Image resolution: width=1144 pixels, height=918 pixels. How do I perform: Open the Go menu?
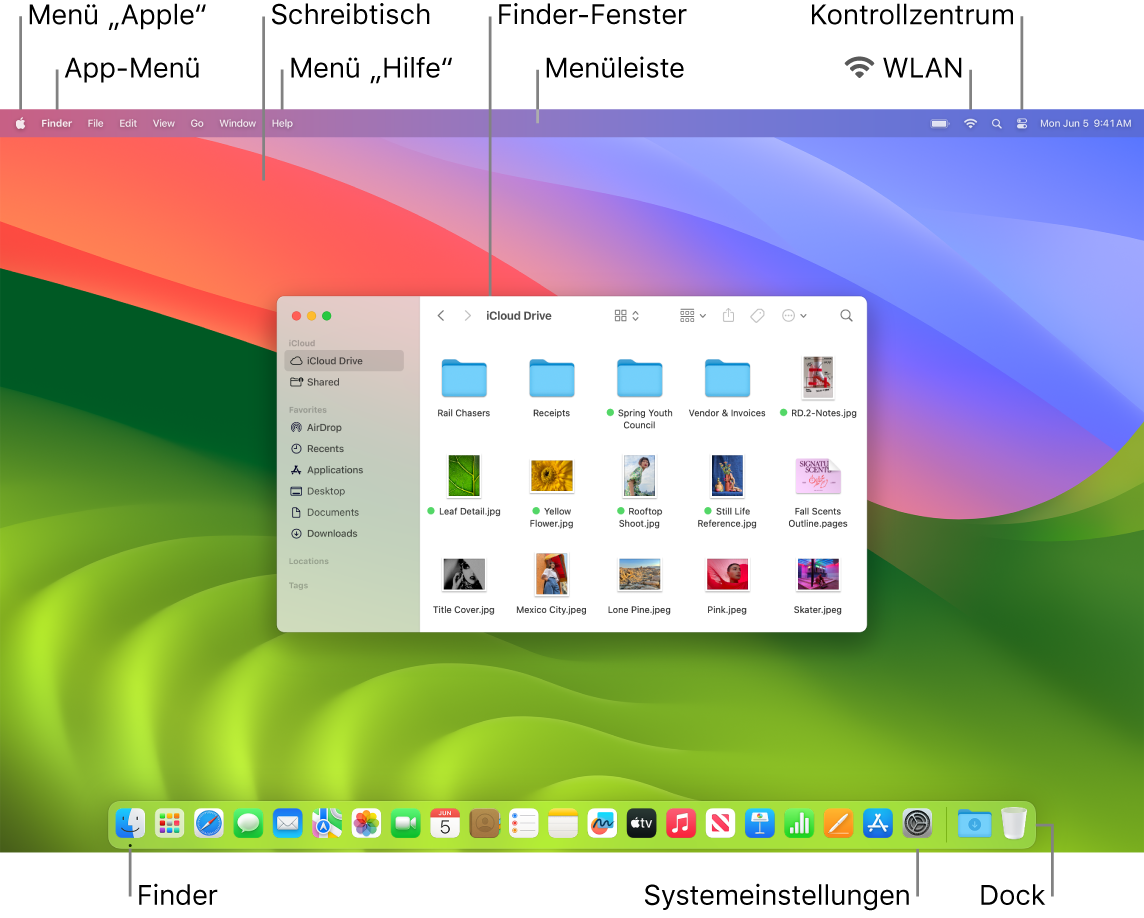196,122
